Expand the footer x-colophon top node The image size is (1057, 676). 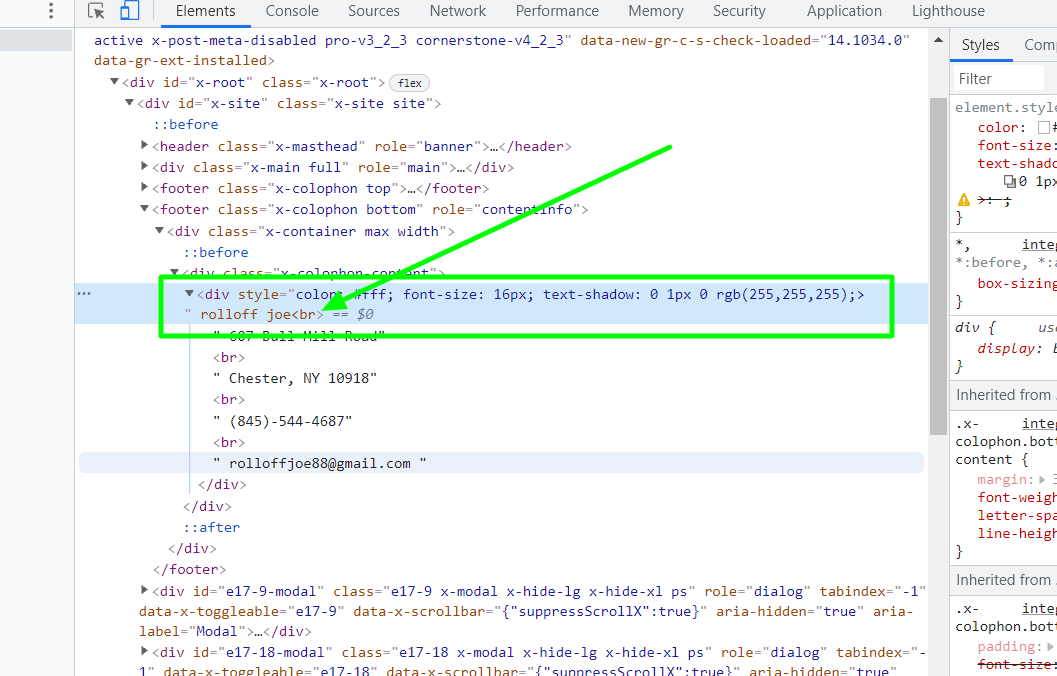pyautogui.click(x=145, y=189)
